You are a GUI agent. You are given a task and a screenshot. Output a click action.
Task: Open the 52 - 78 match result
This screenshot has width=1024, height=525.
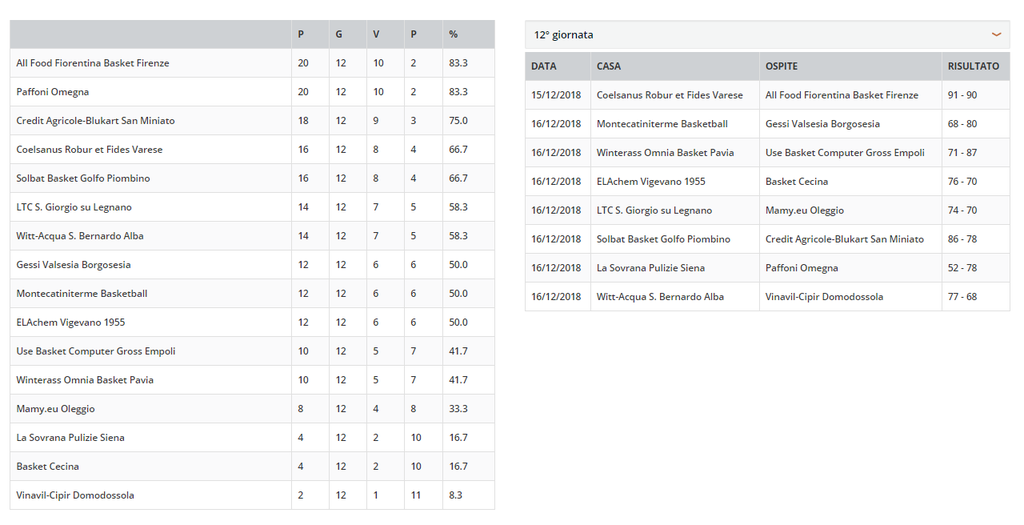[962, 268]
